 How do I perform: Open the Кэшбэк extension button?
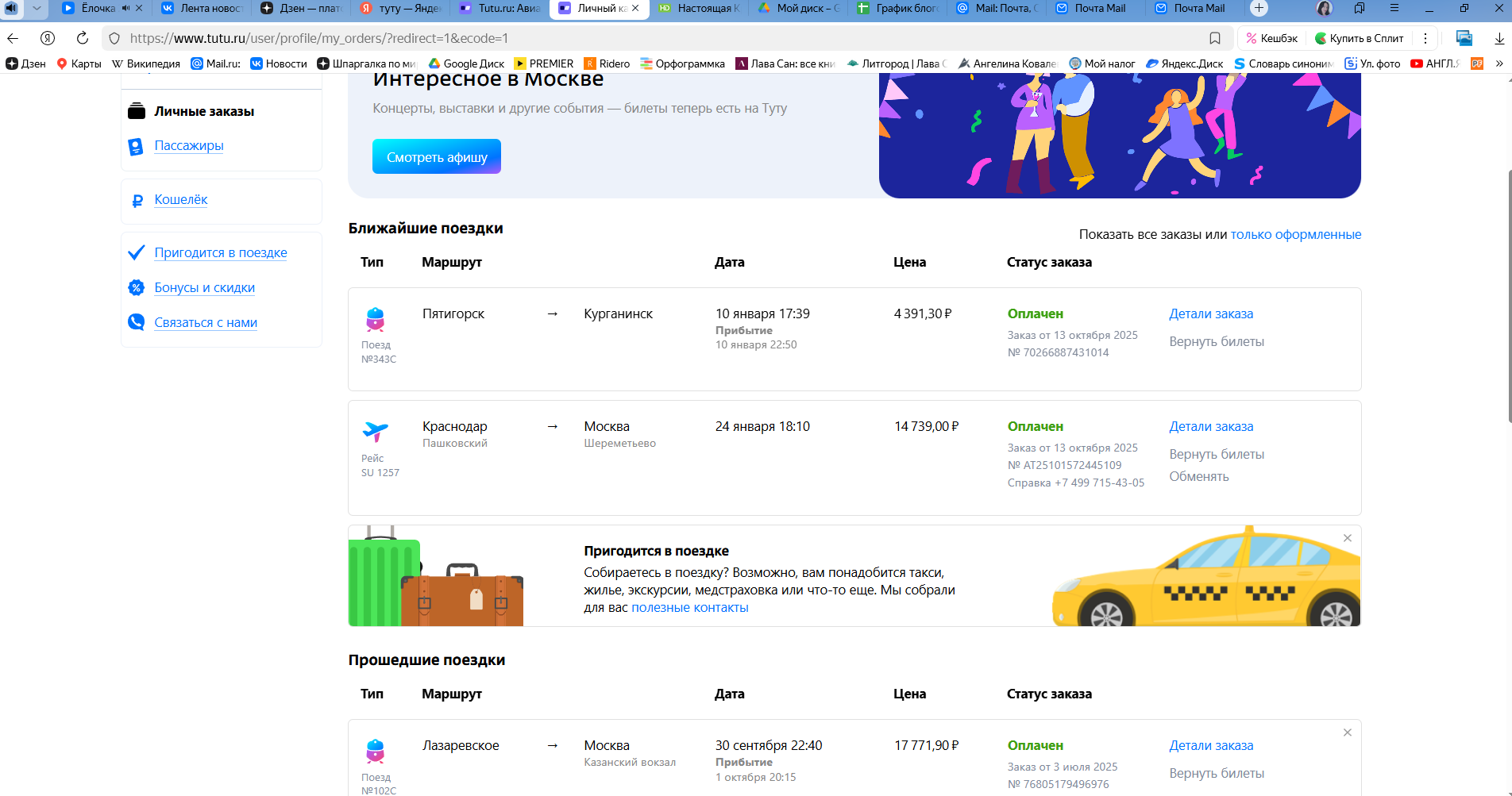pyautogui.click(x=1272, y=38)
